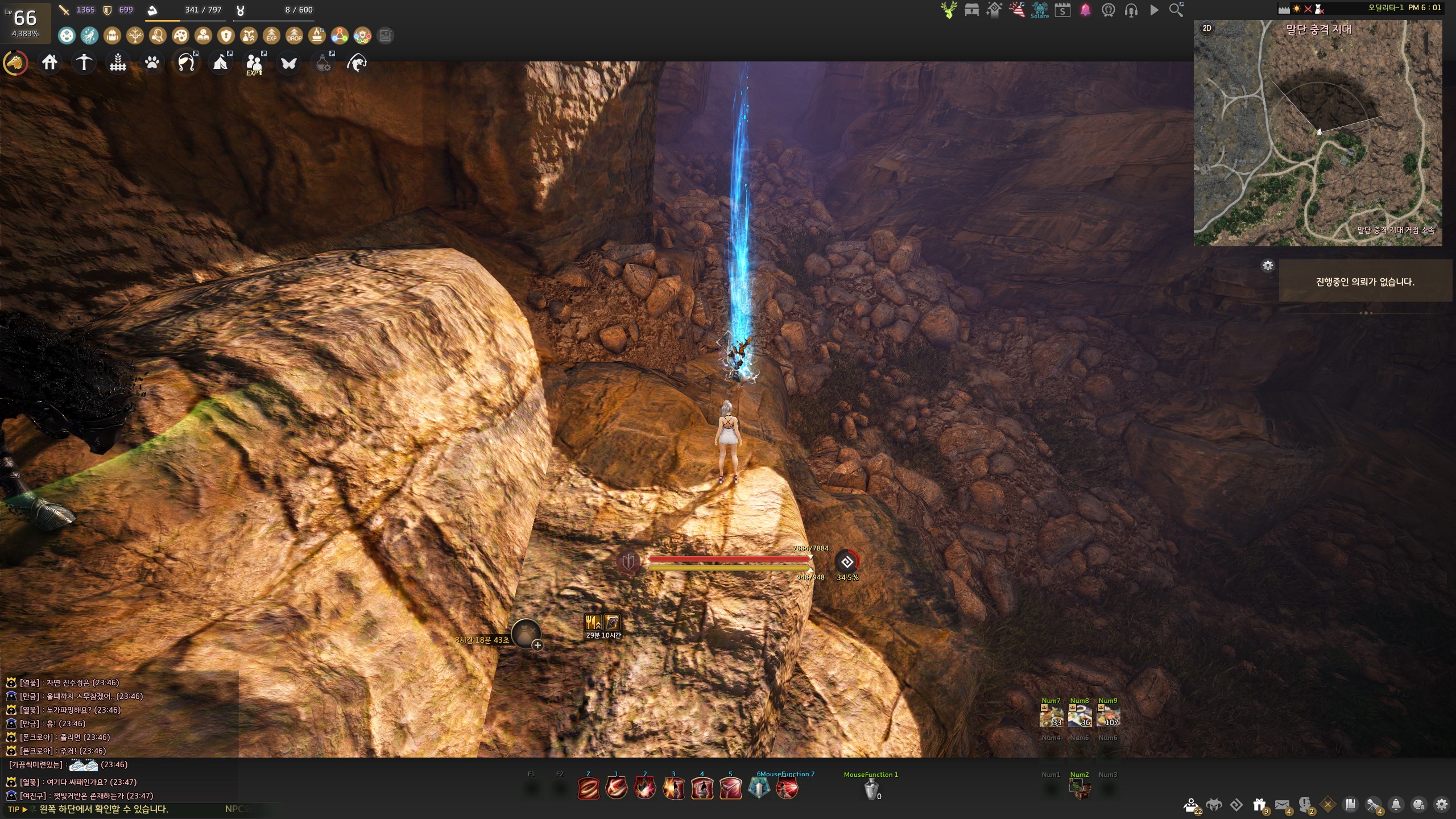Open the S calendar icon
1456x819 pixels.
1062,10
